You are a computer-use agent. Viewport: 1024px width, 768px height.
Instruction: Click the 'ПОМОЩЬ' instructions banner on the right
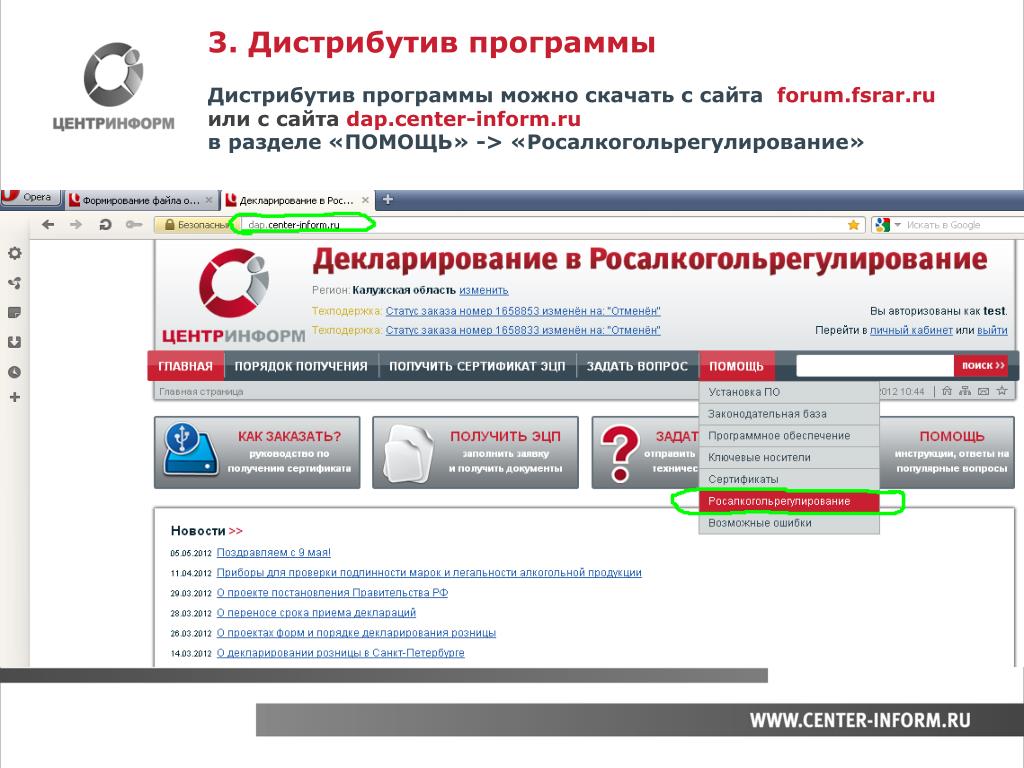coord(947,453)
